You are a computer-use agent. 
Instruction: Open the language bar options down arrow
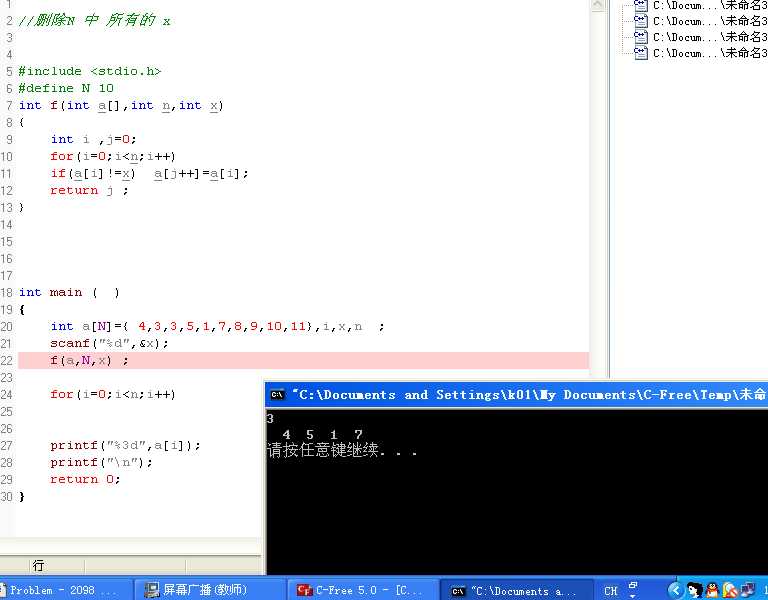tap(632, 596)
